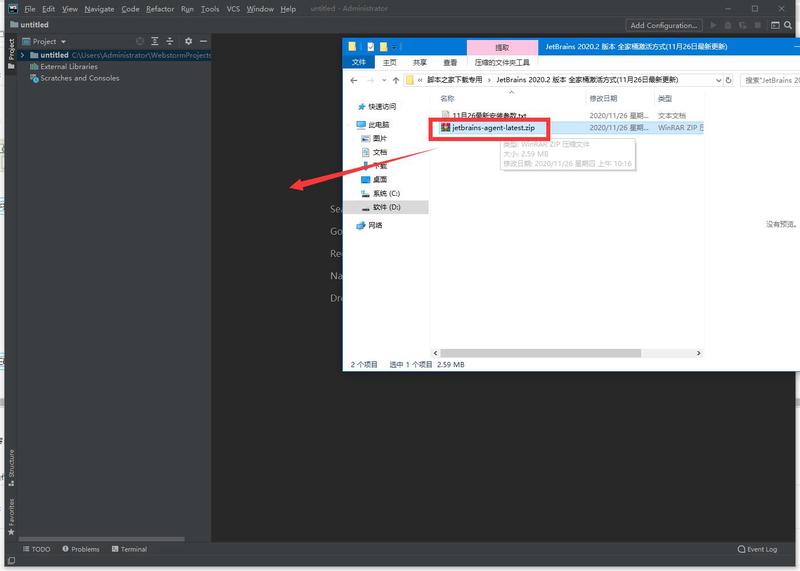Open the Window menu
The height and width of the screenshot is (571, 800).
pyautogui.click(x=260, y=9)
